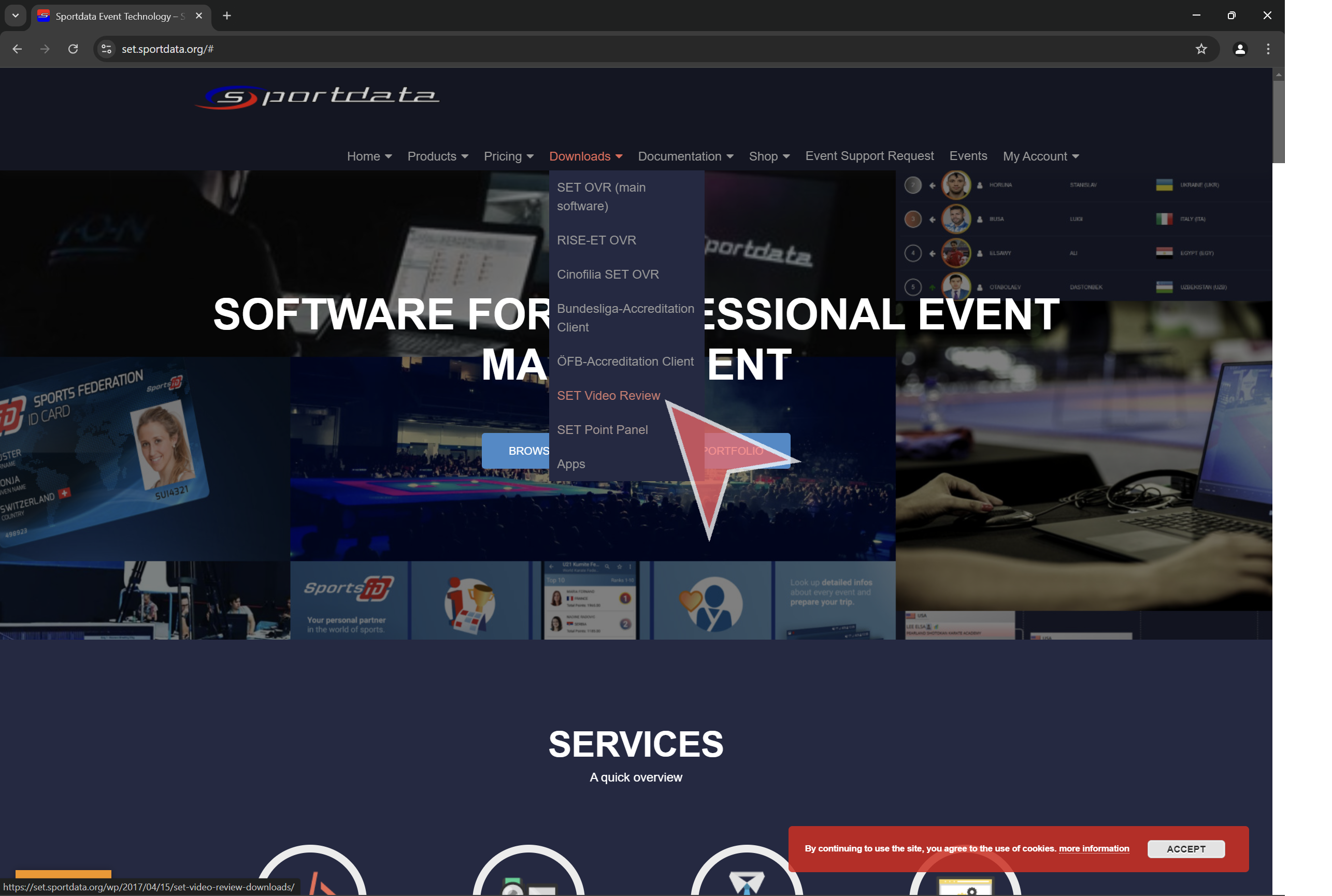
Task: Restore down the browser window
Action: [x=1231, y=16]
